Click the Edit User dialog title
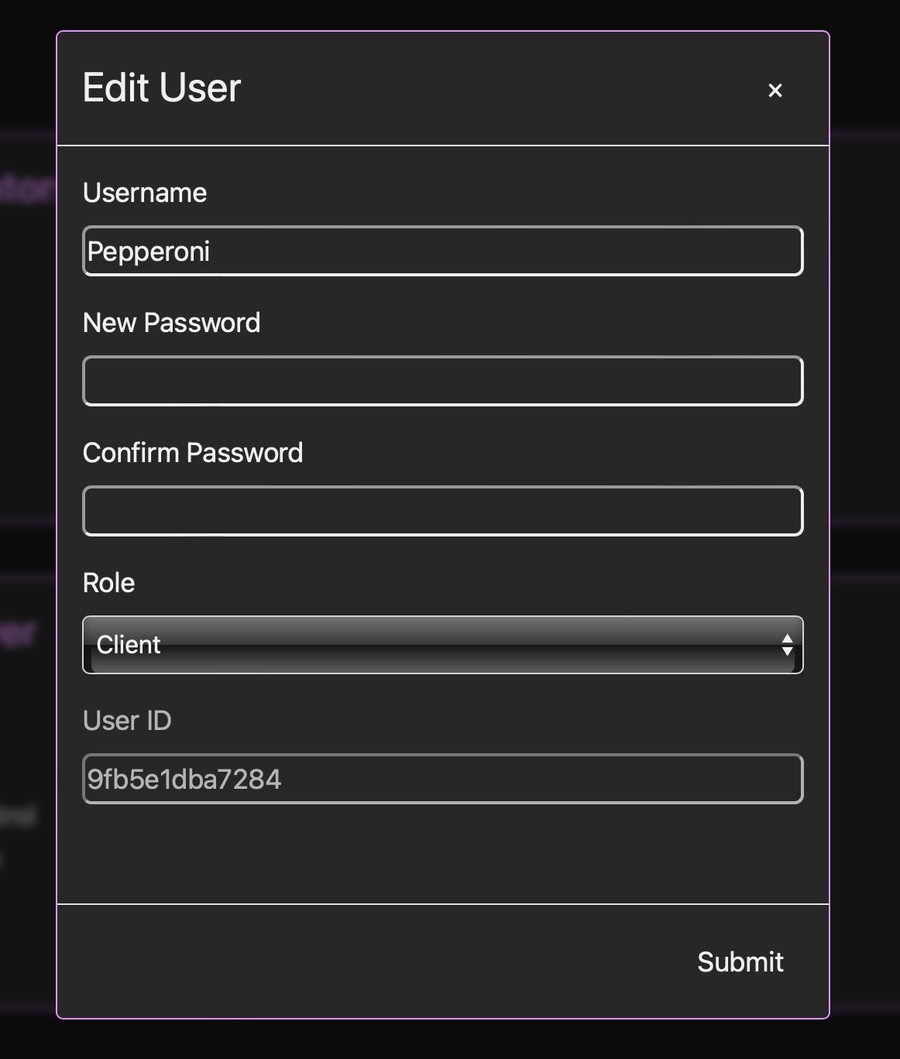The width and height of the screenshot is (900, 1059). point(161,88)
